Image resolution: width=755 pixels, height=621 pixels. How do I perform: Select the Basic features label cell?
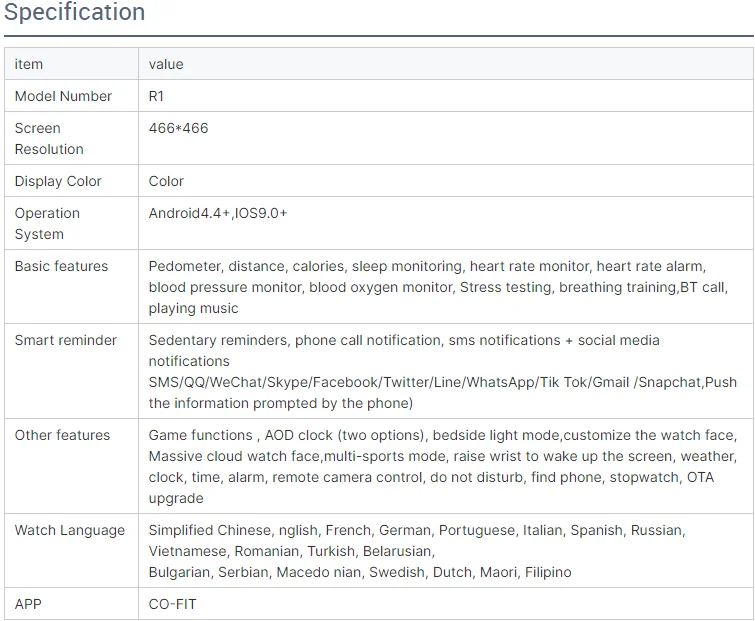61,266
